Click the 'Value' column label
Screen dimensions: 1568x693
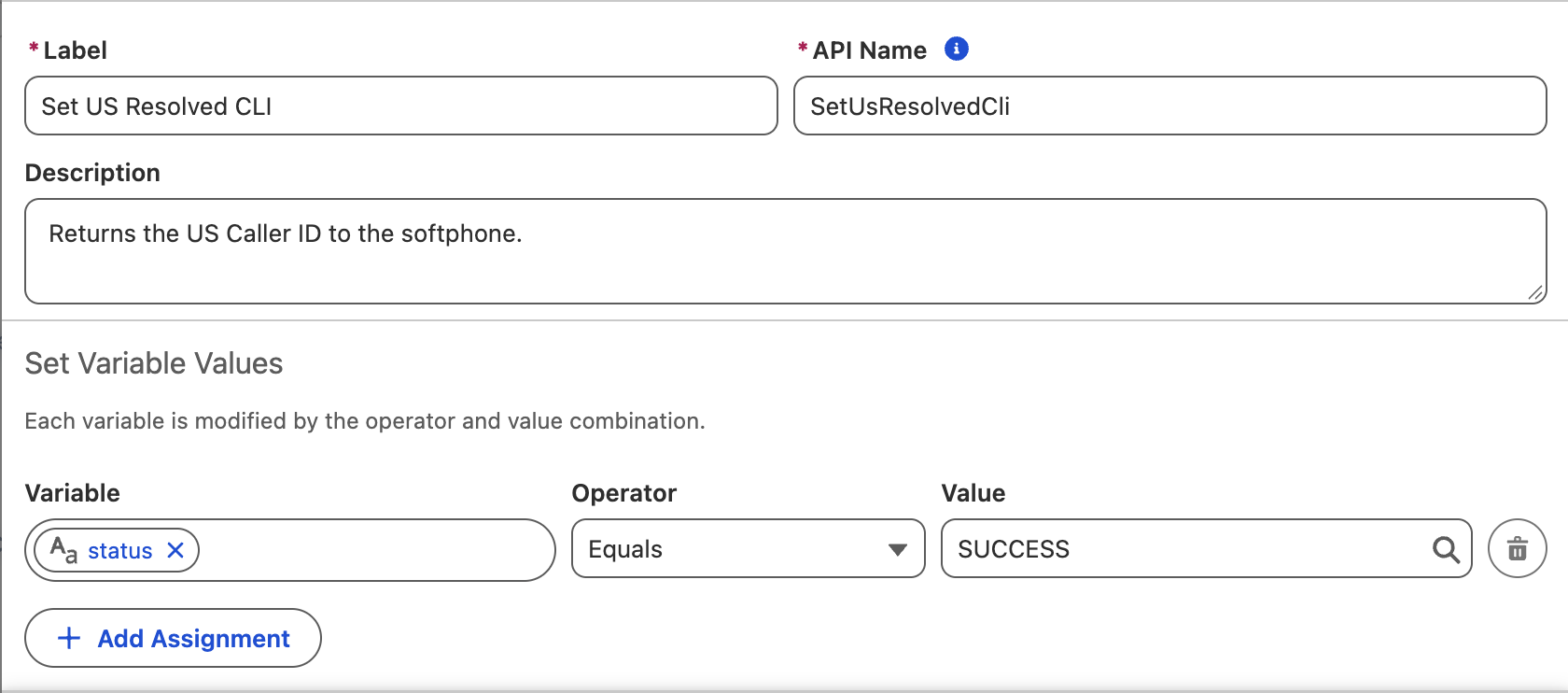click(x=973, y=493)
